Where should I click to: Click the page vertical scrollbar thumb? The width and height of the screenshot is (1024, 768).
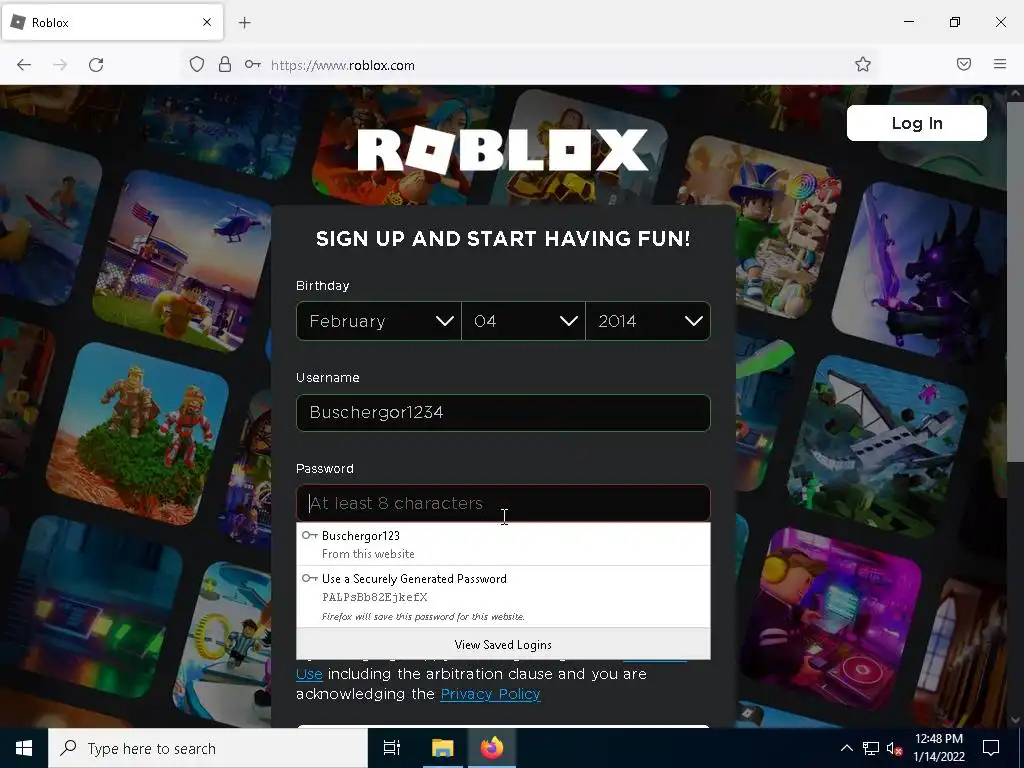1015,281
